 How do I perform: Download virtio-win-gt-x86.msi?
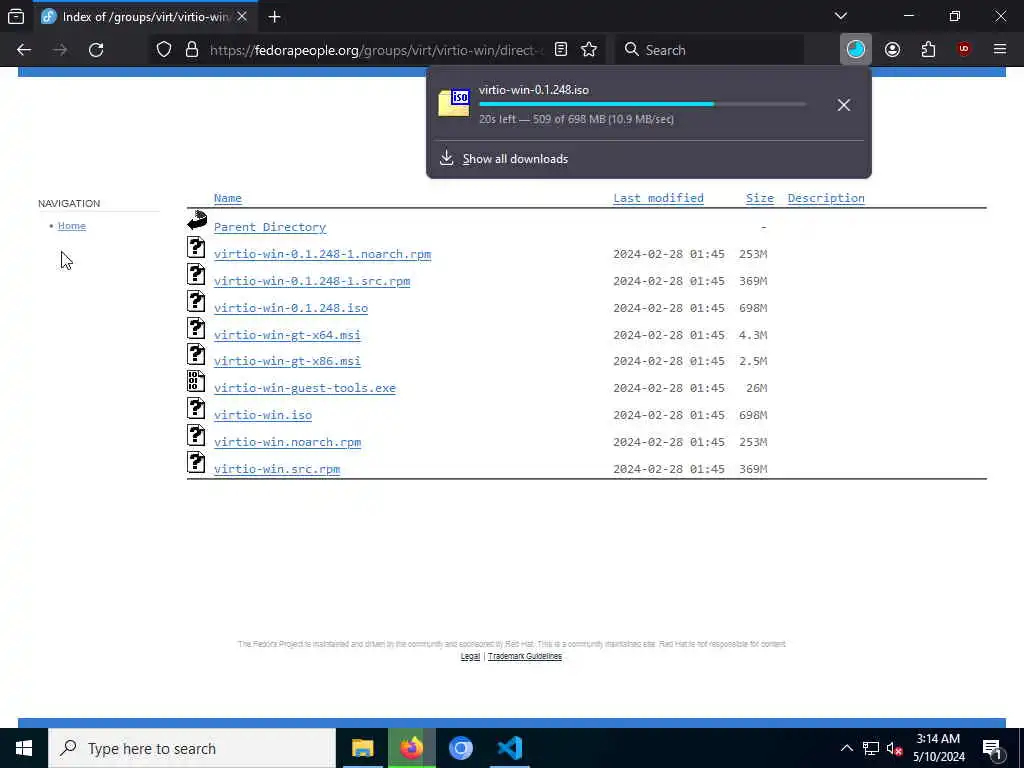(x=287, y=361)
